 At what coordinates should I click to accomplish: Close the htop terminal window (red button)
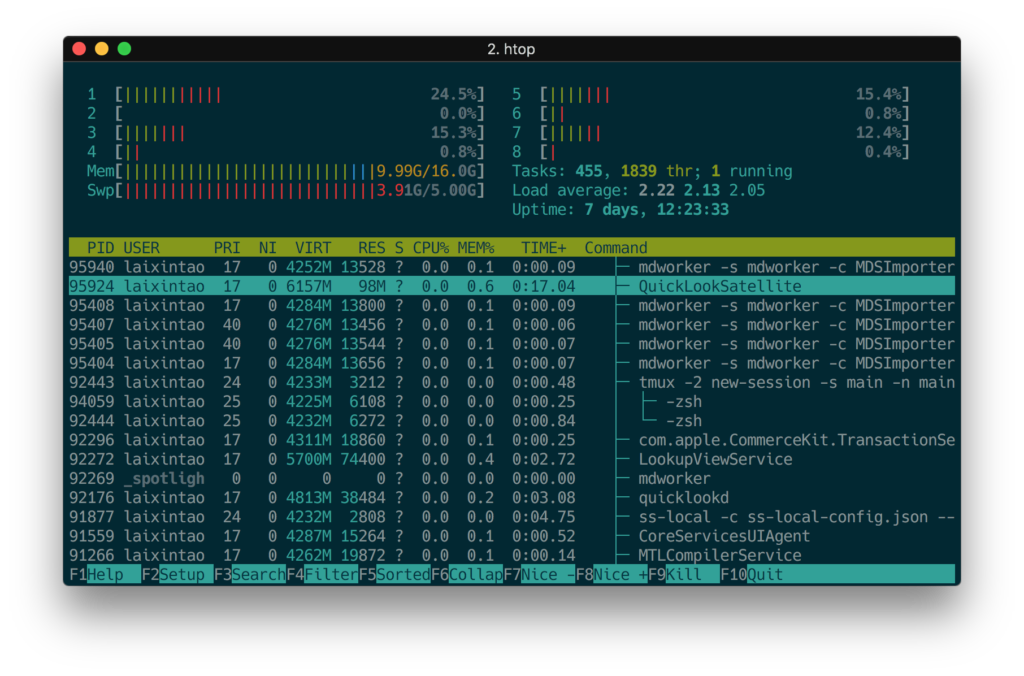79,49
